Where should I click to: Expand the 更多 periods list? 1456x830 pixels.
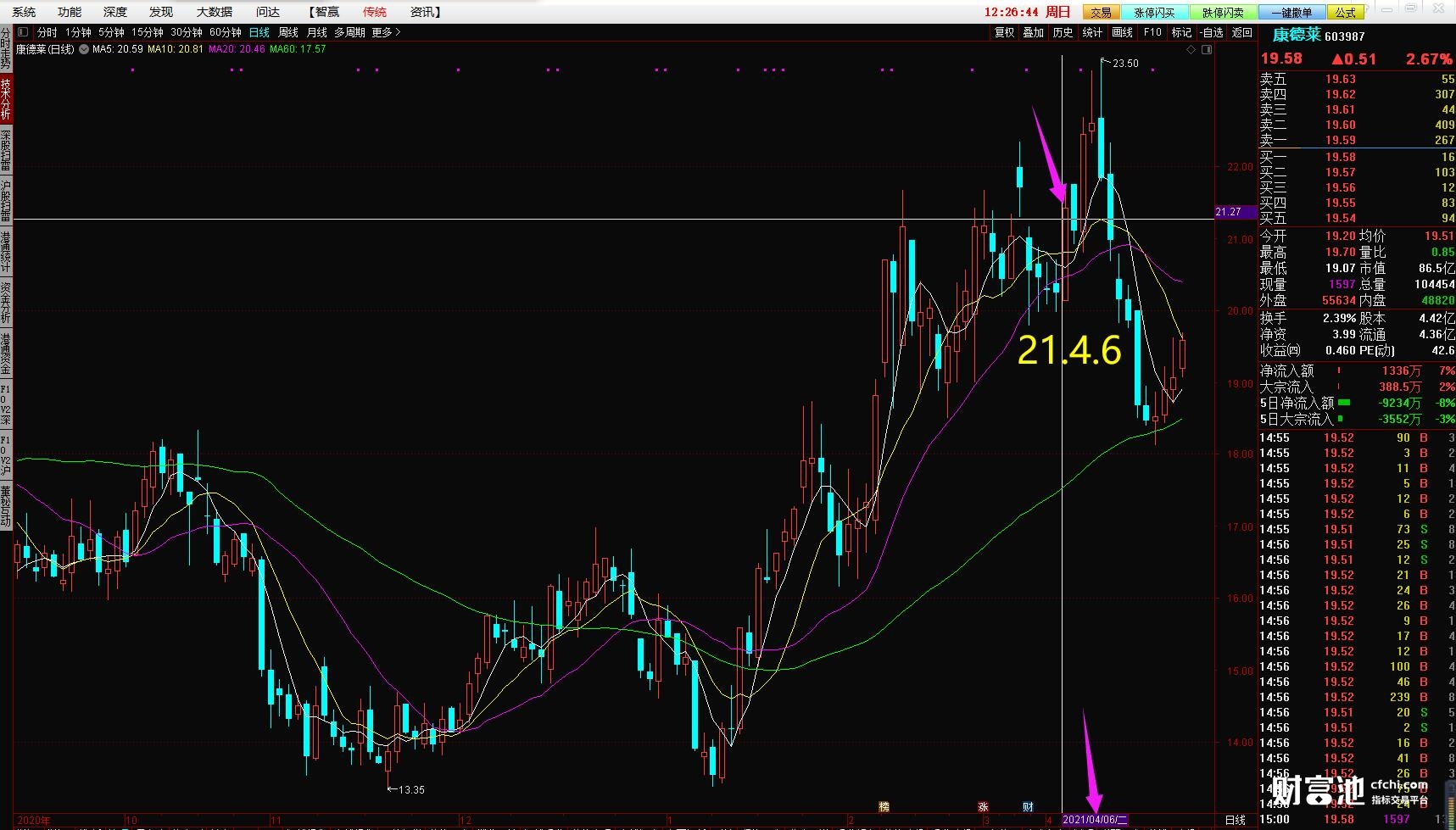(386, 32)
